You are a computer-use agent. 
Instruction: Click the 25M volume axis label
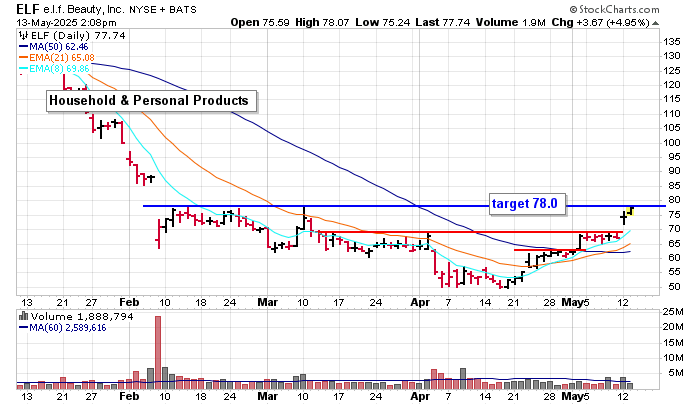(673, 312)
